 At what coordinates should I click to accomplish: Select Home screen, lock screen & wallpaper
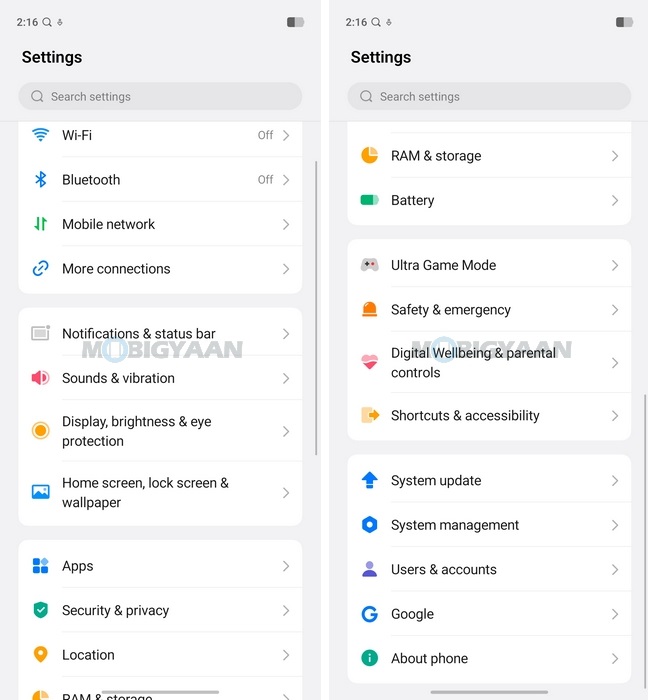pos(145,493)
